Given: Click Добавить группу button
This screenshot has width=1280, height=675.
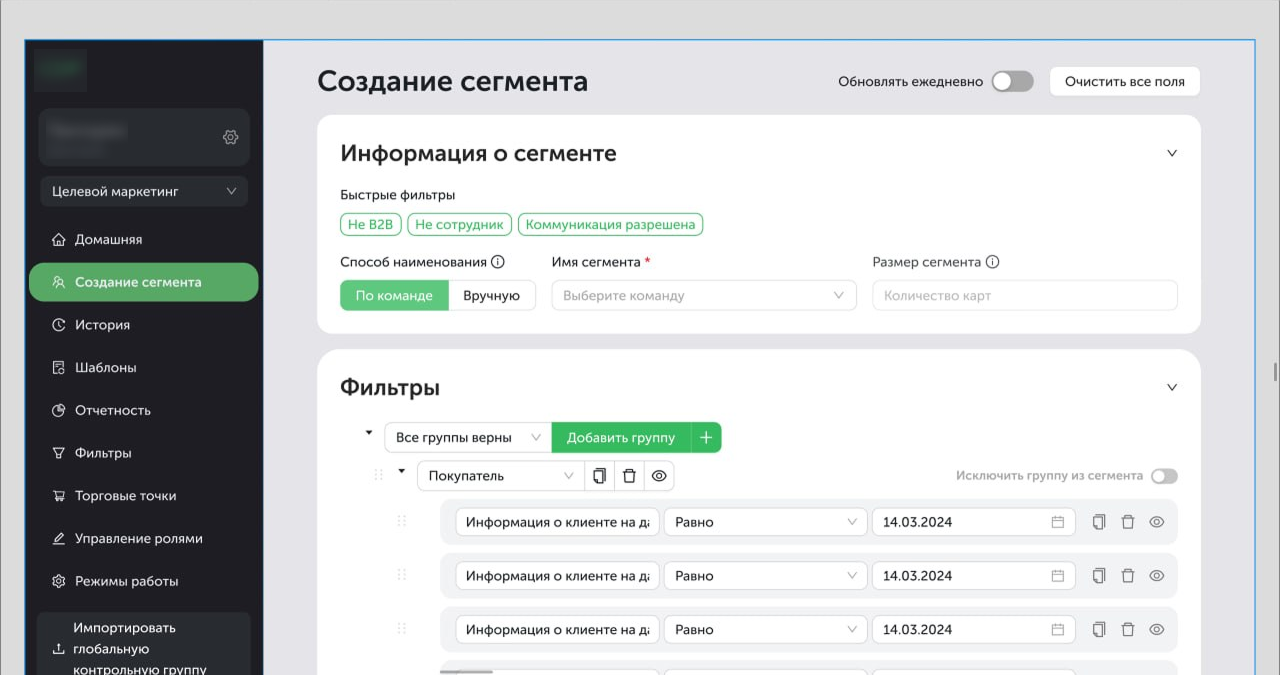Looking at the screenshot, I should (621, 437).
